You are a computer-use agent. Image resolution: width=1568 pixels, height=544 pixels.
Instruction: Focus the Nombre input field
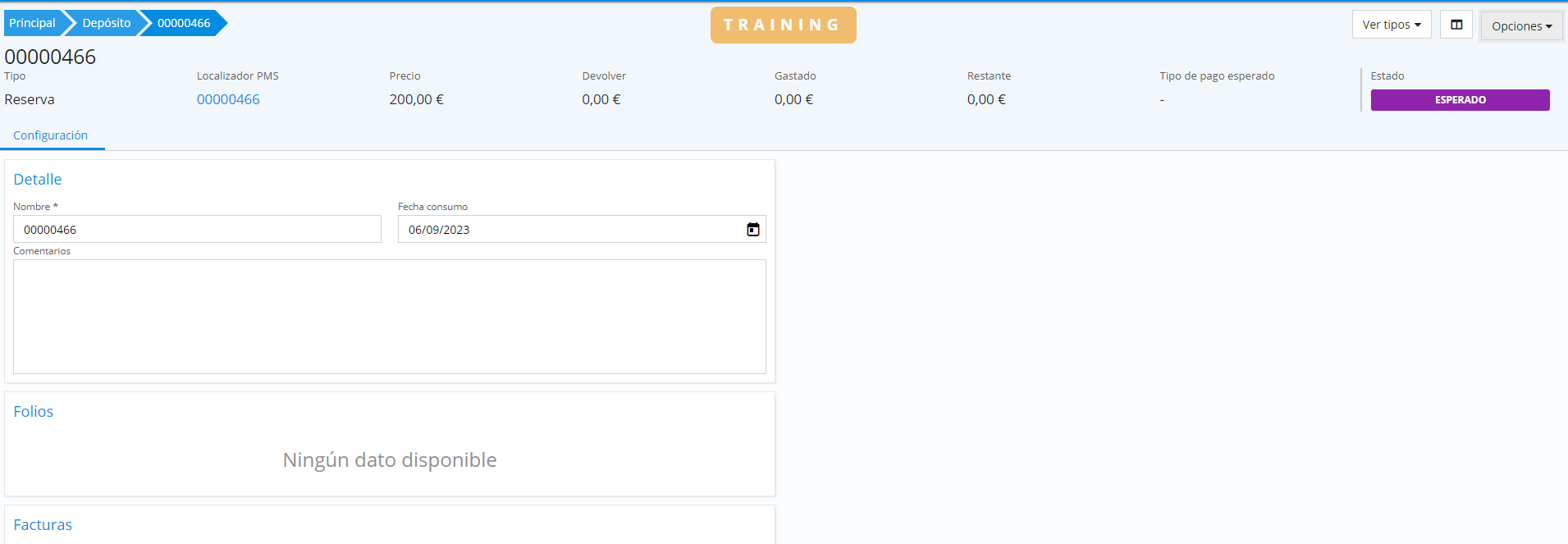pyautogui.click(x=197, y=230)
